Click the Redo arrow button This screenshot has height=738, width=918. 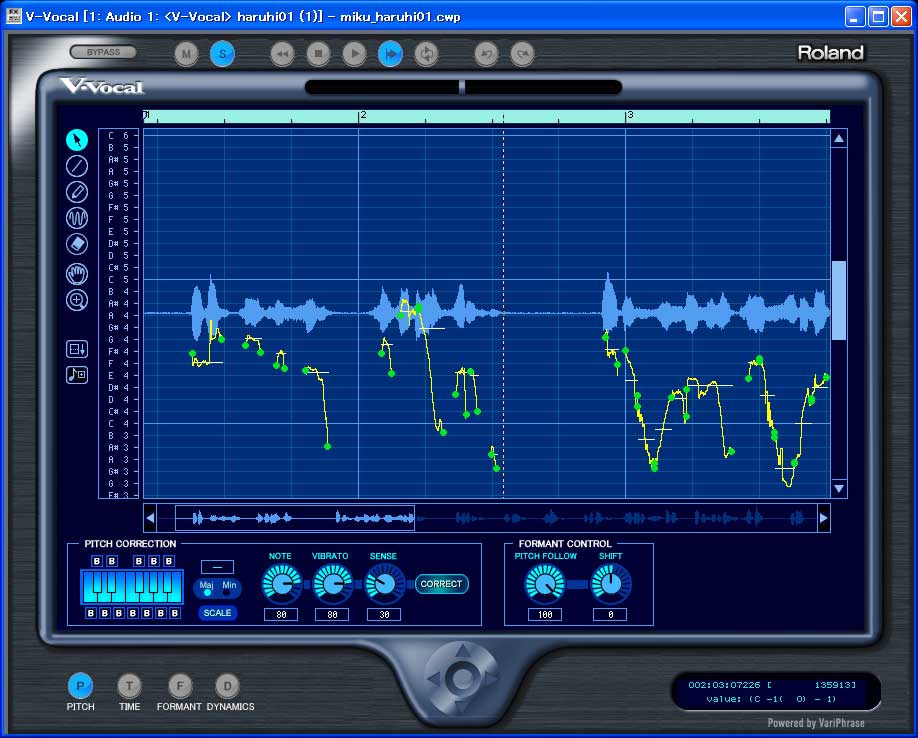tap(522, 54)
